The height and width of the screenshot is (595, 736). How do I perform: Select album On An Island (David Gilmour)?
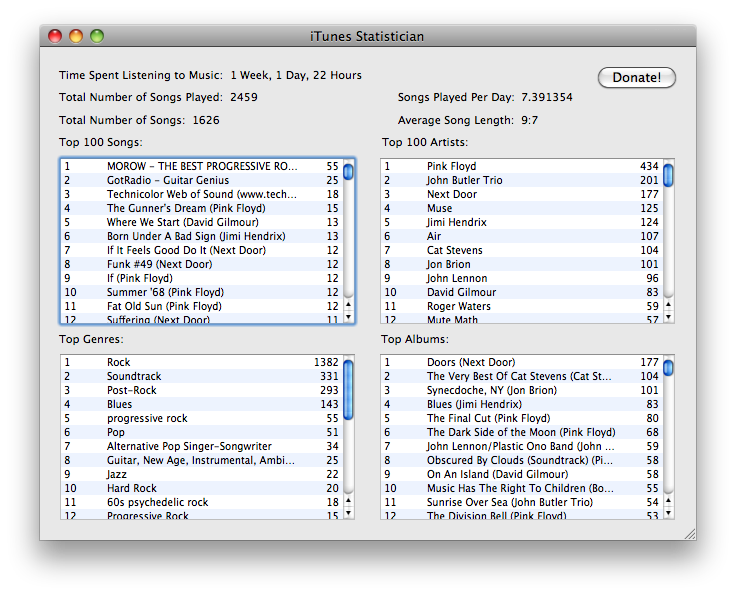[522, 474]
